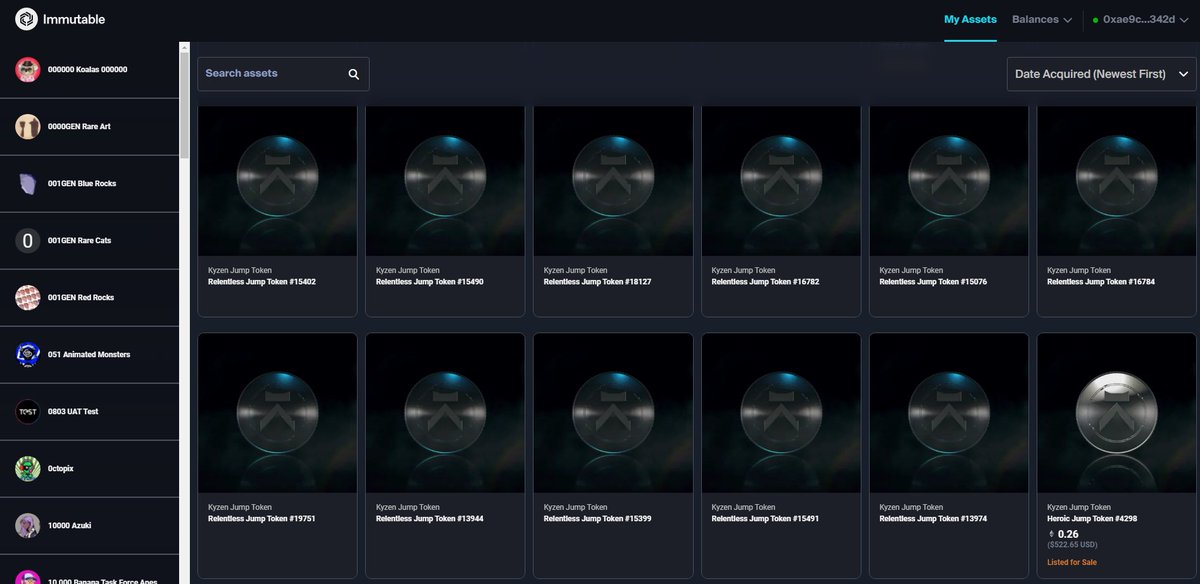Open Relentless Jump Token #15076 thumbnail
The height and width of the screenshot is (584, 1200).
[949, 181]
